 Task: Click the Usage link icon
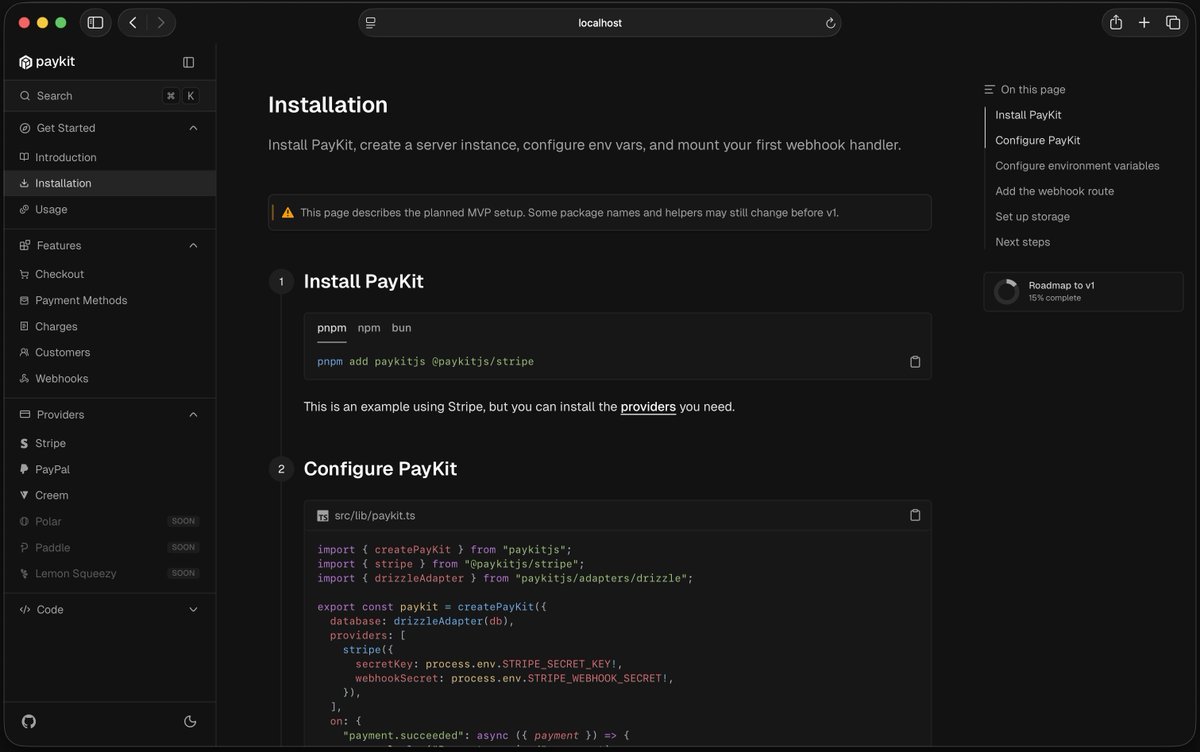click(25, 209)
